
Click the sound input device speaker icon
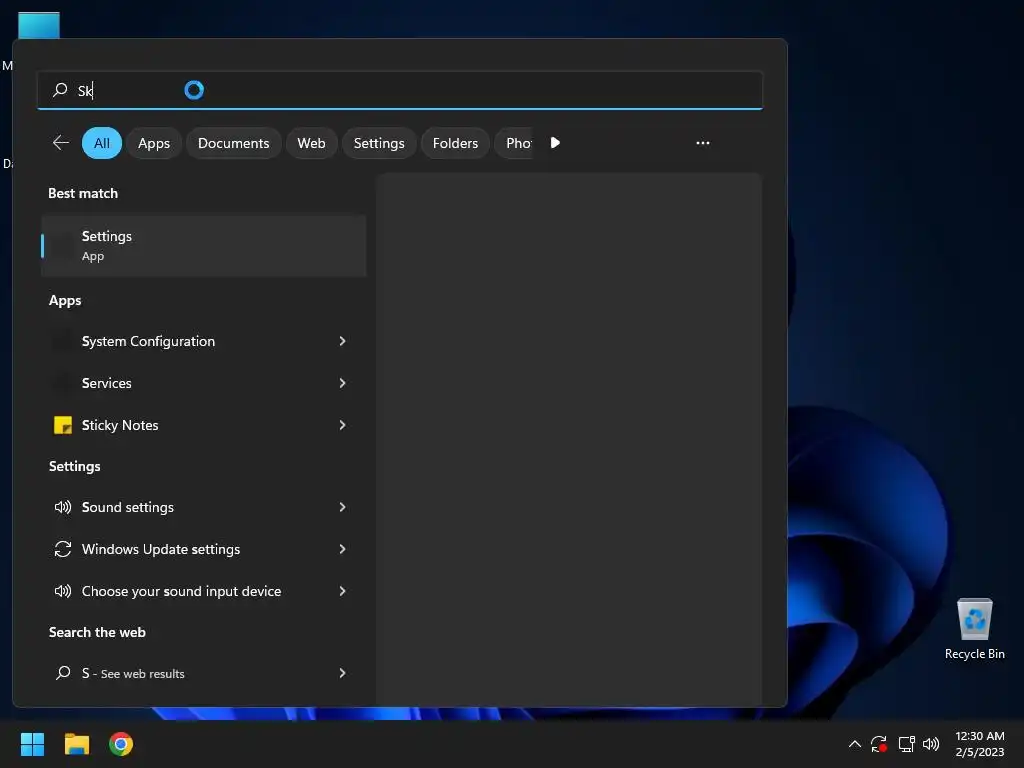click(63, 591)
